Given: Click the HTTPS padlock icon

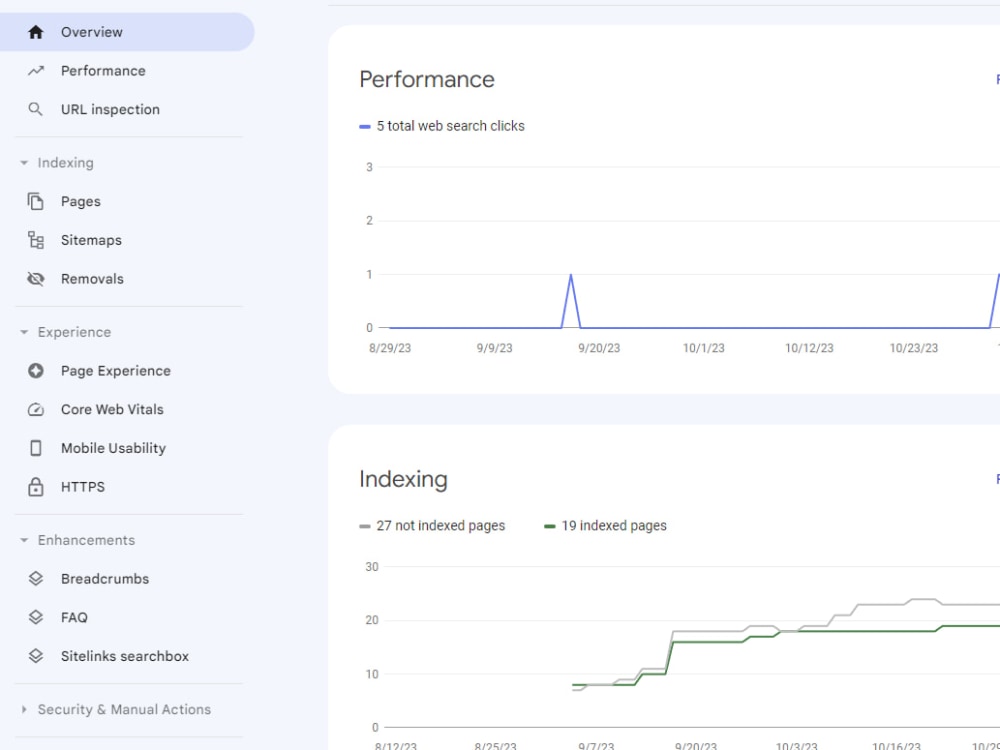Looking at the screenshot, I should pyautogui.click(x=36, y=487).
